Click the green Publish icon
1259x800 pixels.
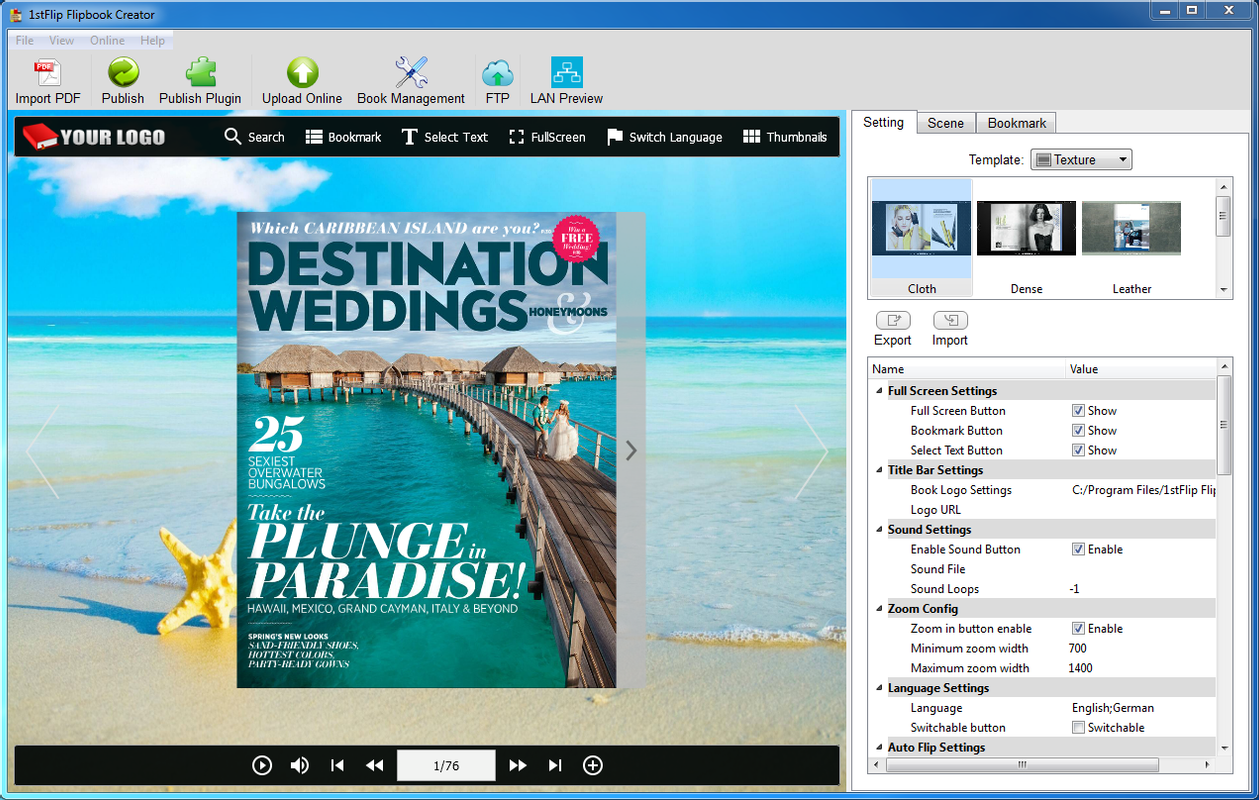click(123, 73)
